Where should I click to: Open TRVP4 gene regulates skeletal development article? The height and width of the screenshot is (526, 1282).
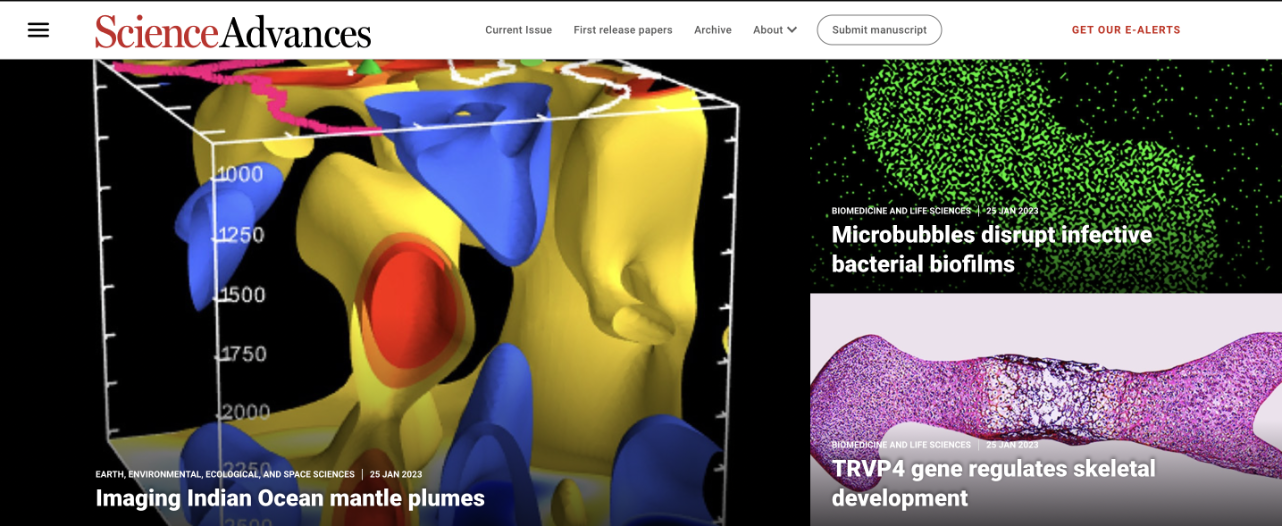click(994, 483)
